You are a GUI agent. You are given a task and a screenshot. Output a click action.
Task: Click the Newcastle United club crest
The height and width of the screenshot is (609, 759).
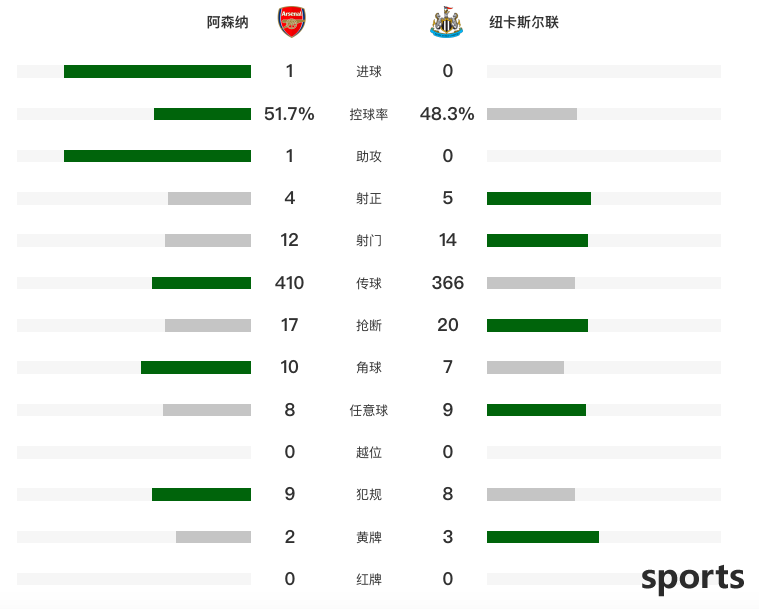(446, 22)
